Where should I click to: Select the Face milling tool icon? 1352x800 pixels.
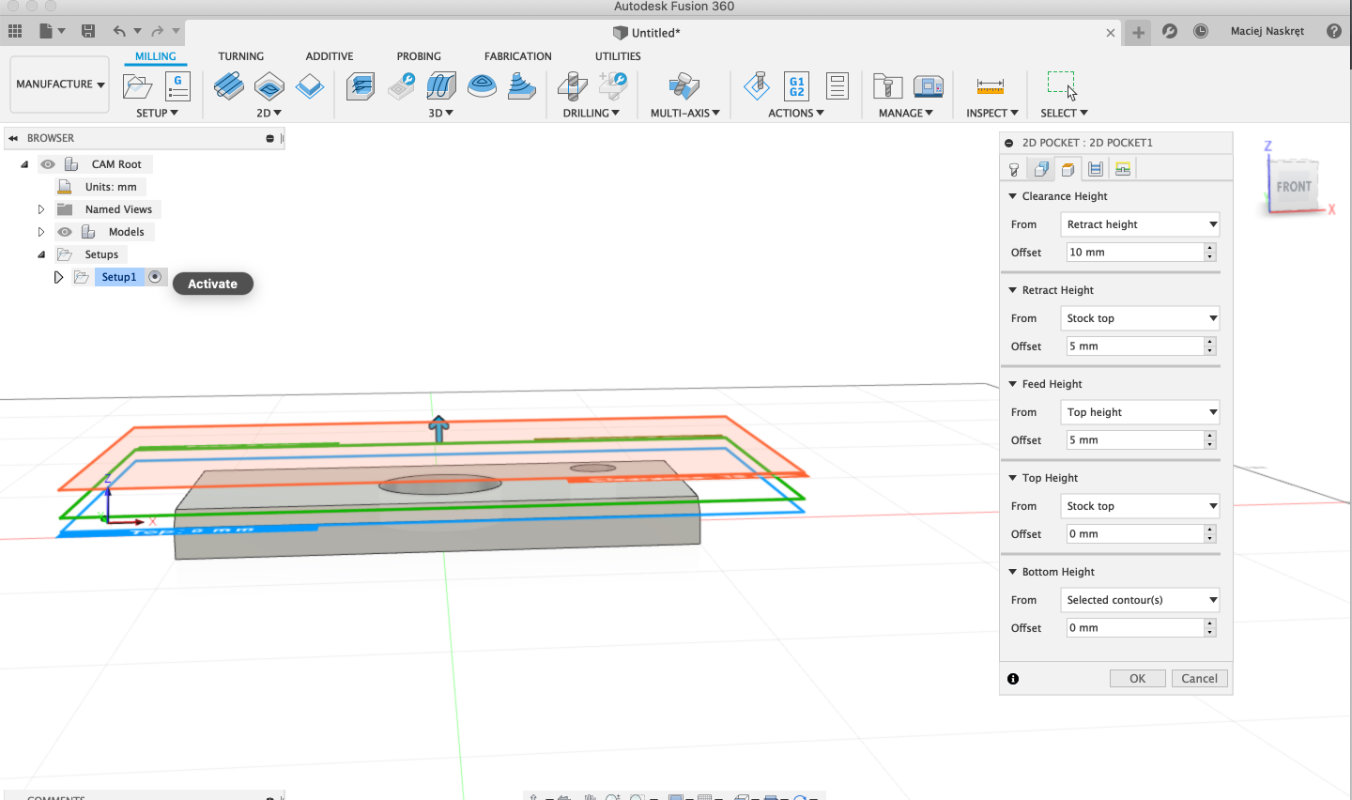click(x=310, y=86)
